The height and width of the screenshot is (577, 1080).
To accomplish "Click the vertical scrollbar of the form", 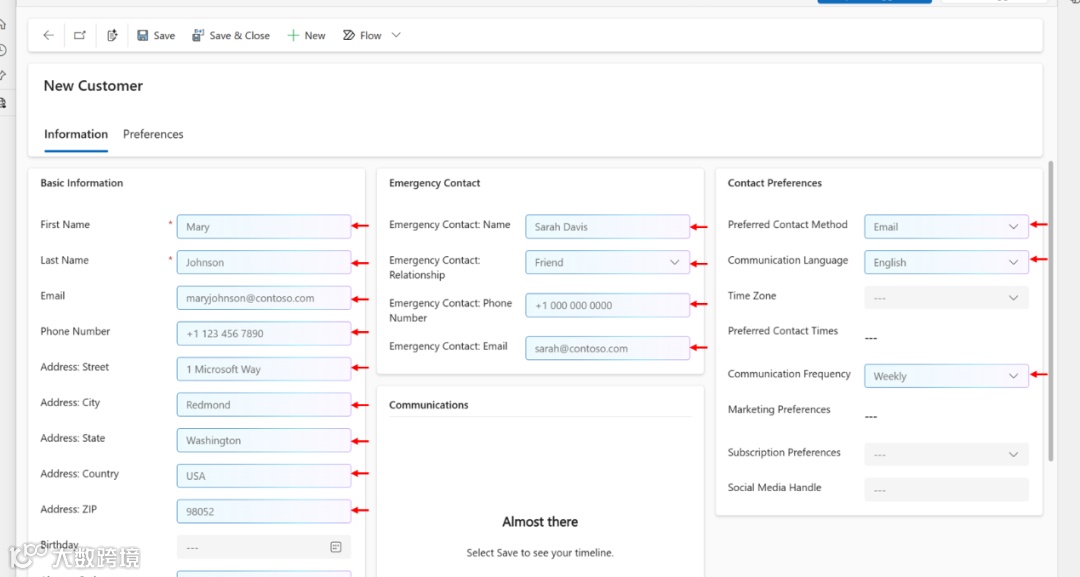I will point(1050,311).
